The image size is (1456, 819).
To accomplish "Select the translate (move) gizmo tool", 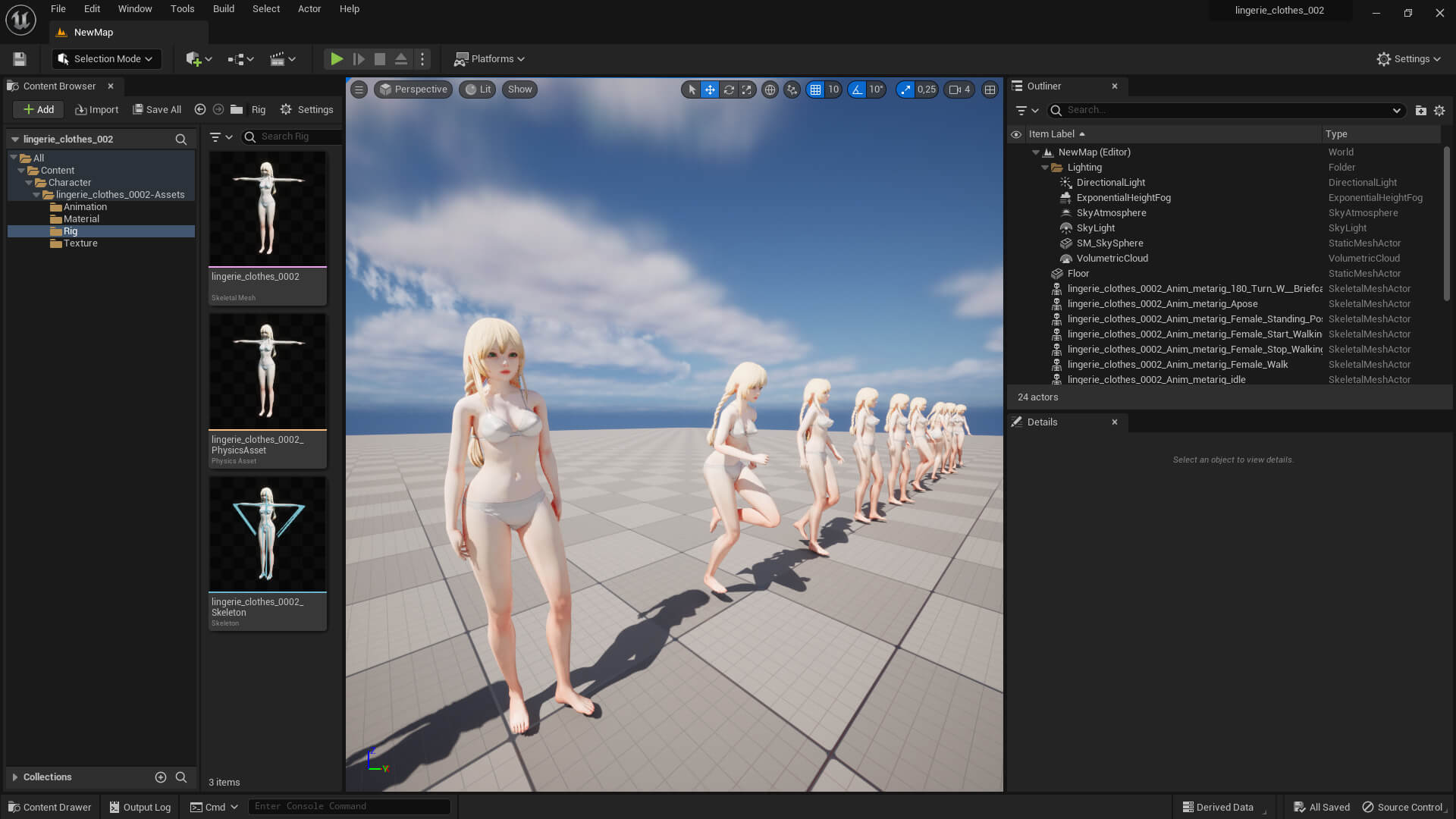I will (x=710, y=89).
